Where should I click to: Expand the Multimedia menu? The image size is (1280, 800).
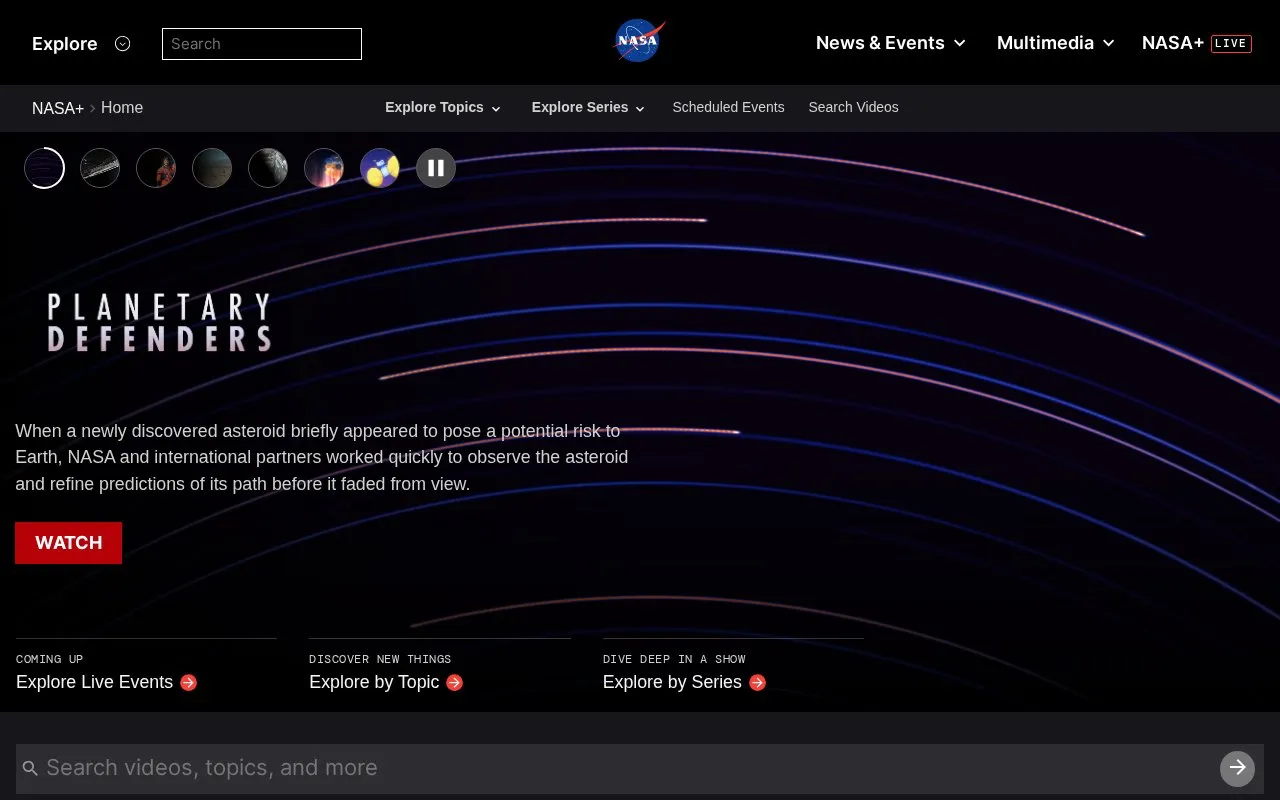pos(1056,43)
